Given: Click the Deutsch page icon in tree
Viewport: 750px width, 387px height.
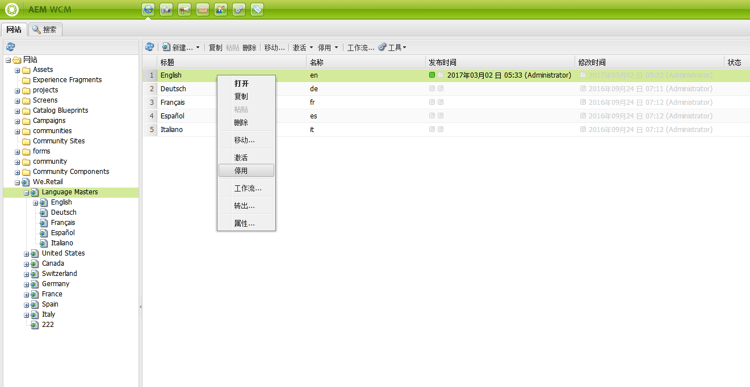Looking at the screenshot, I should tap(44, 212).
